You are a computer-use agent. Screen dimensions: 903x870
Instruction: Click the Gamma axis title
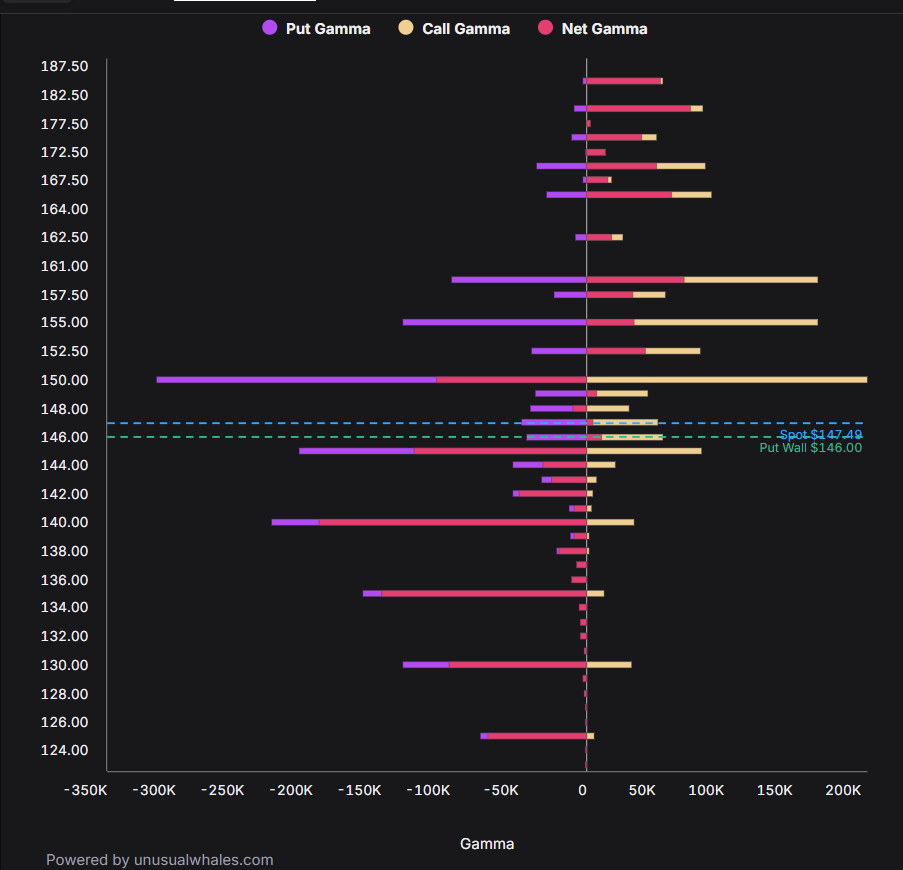click(487, 844)
